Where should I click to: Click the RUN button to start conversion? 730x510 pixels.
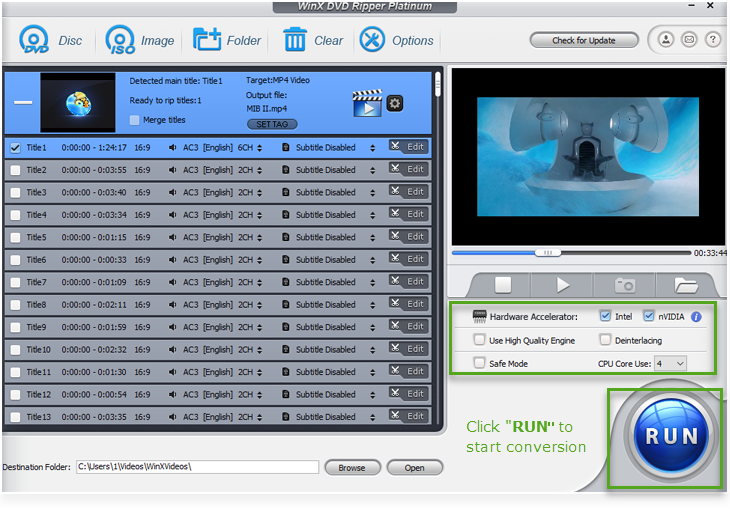tap(671, 436)
